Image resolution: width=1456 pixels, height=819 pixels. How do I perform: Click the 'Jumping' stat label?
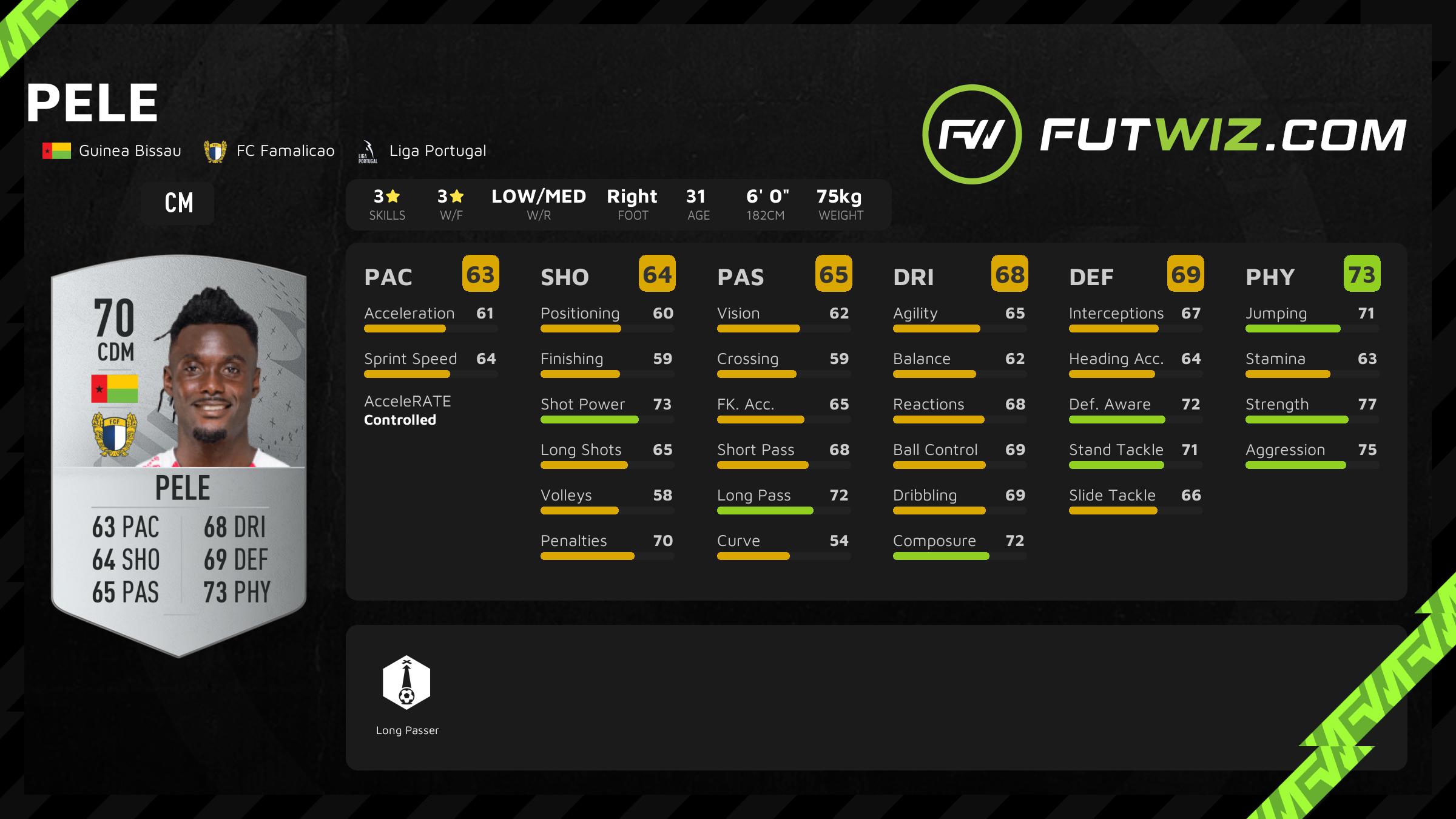(x=1276, y=314)
